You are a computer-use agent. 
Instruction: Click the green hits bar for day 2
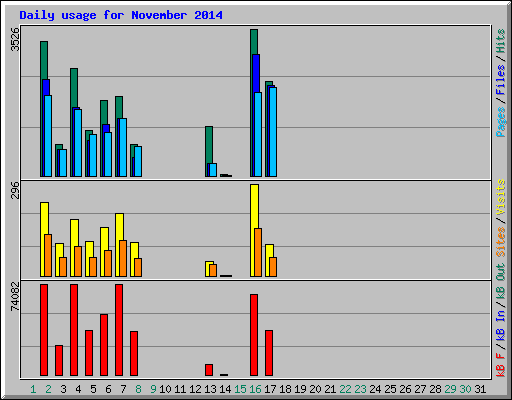tap(44, 60)
